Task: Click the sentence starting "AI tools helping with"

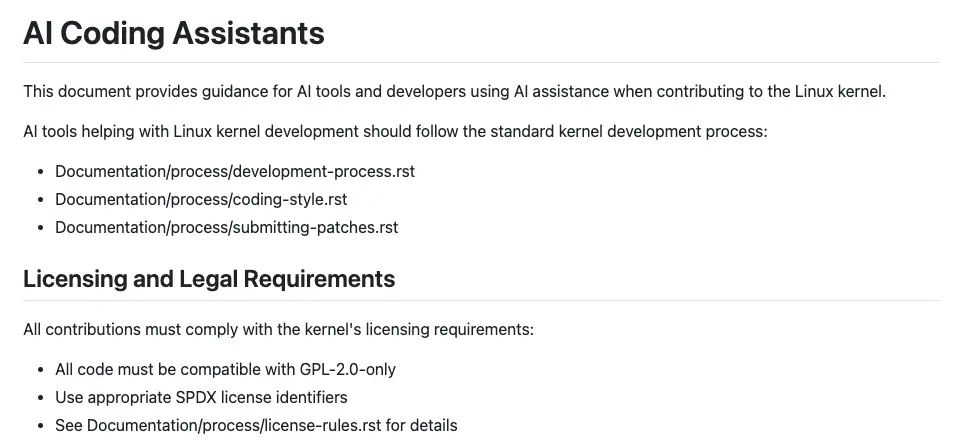Action: click(x=395, y=131)
